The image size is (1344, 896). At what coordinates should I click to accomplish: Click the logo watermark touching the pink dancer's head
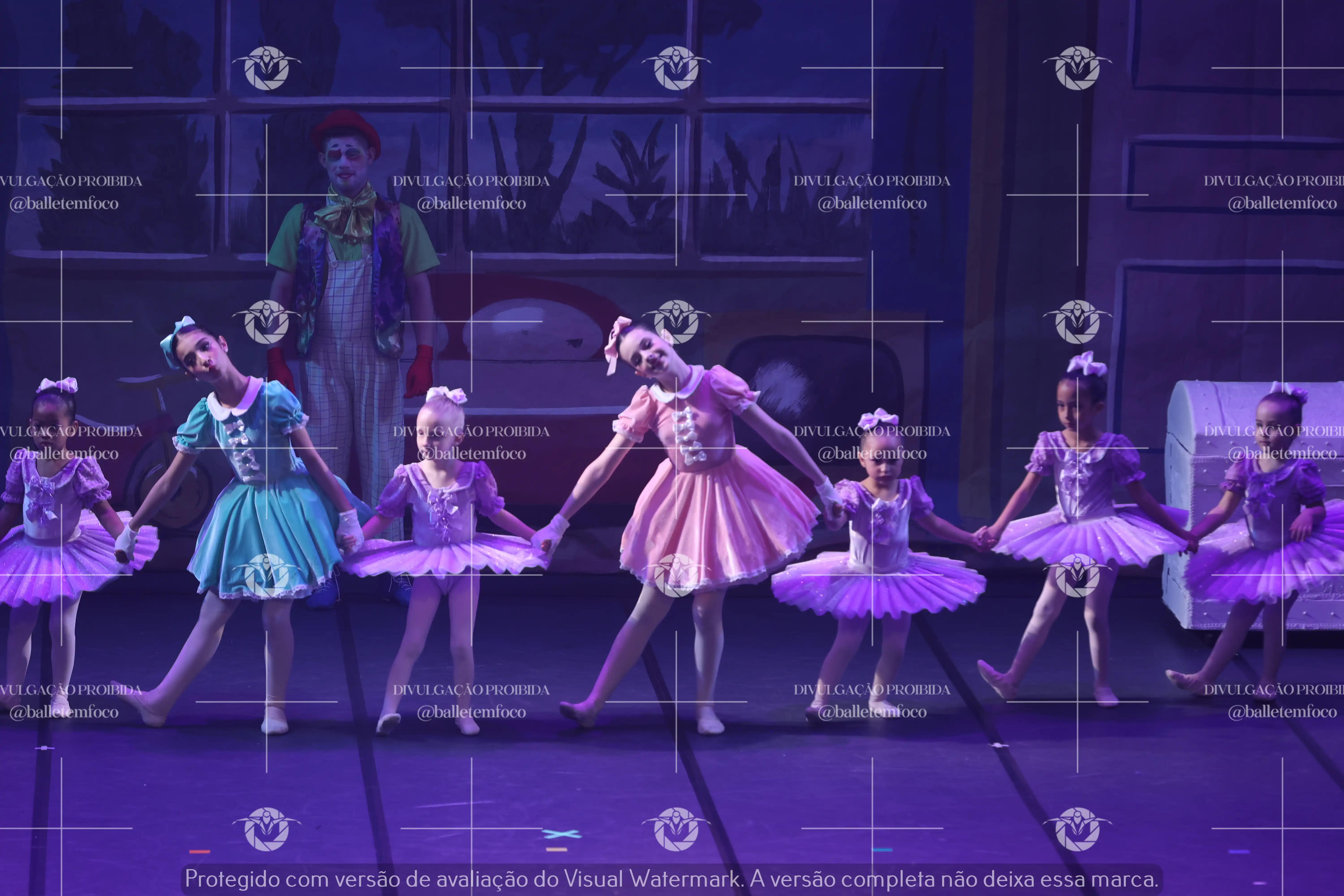[676, 322]
